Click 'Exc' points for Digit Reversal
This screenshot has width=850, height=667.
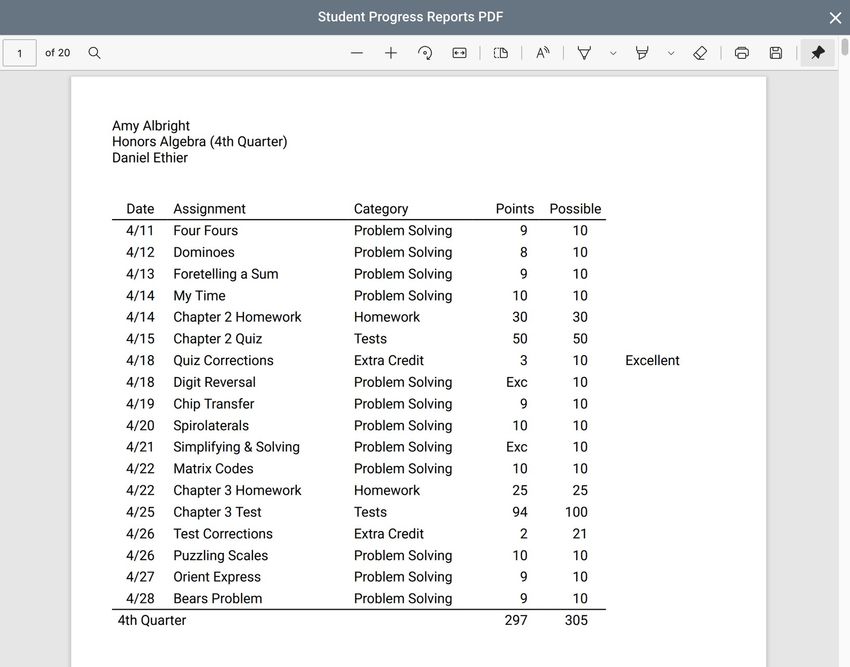pos(517,382)
